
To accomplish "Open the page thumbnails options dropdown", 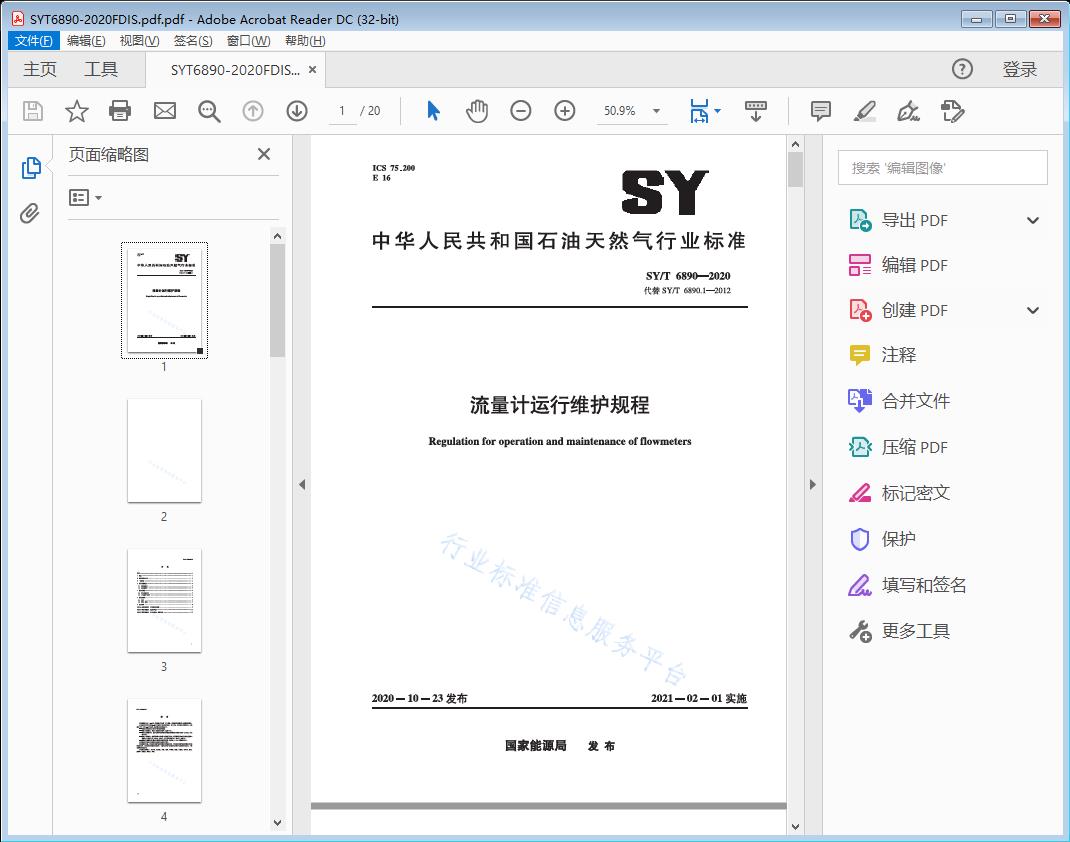I will (85, 197).
